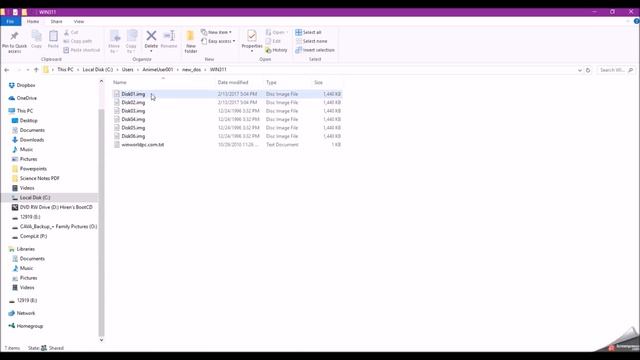Click Paste shortcut in ribbon
Screen dimensions: 640x360
82,50
